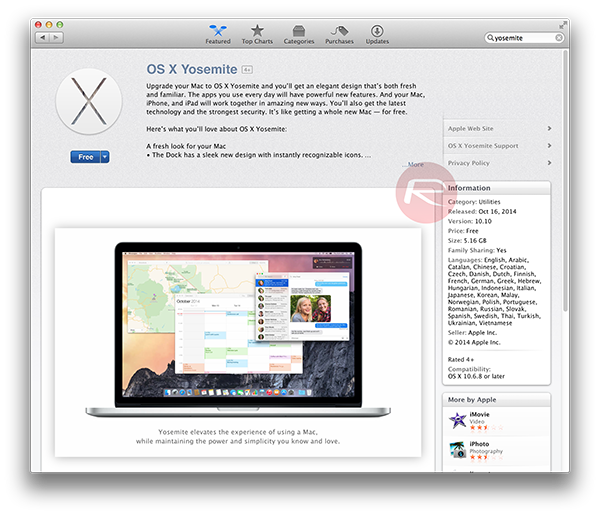
Task: Click the back navigation arrow
Action: [42, 37]
